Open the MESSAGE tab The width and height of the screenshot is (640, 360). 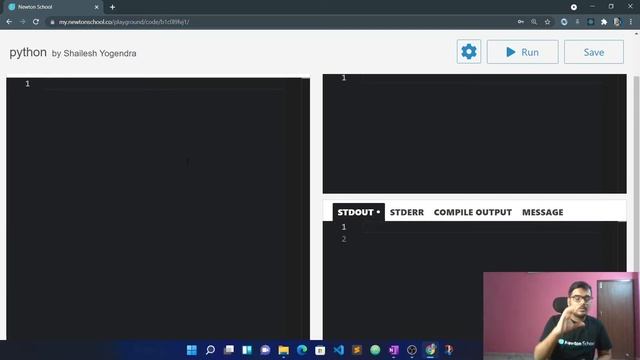coord(542,212)
